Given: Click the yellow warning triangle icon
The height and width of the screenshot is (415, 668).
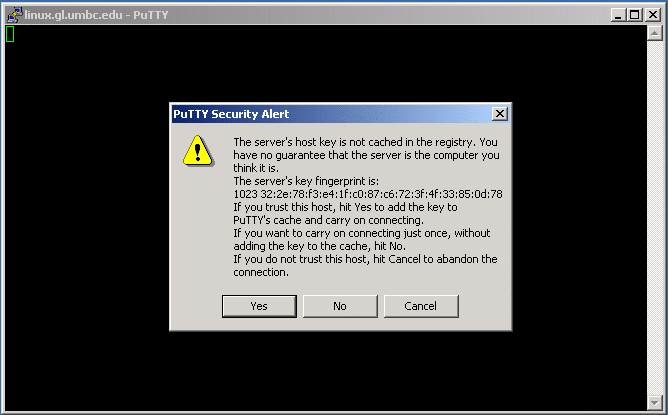Looking at the screenshot, I should click(x=198, y=150).
